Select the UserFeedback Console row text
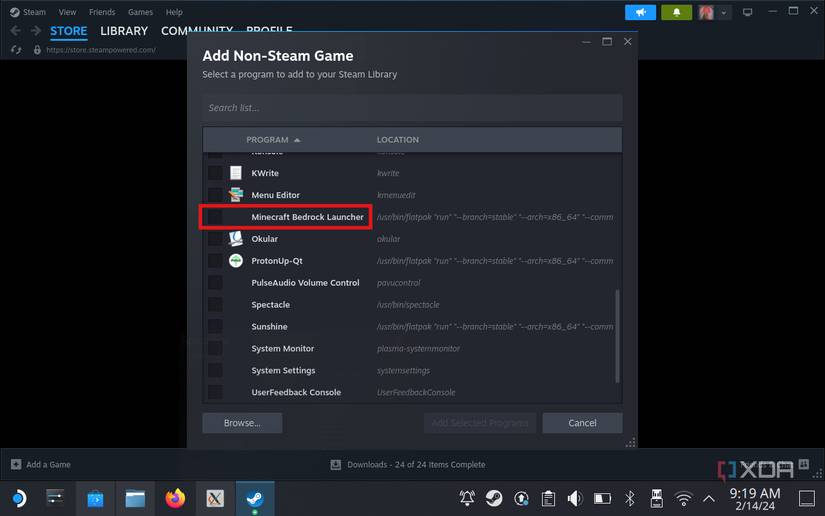825x516 pixels. pos(296,392)
